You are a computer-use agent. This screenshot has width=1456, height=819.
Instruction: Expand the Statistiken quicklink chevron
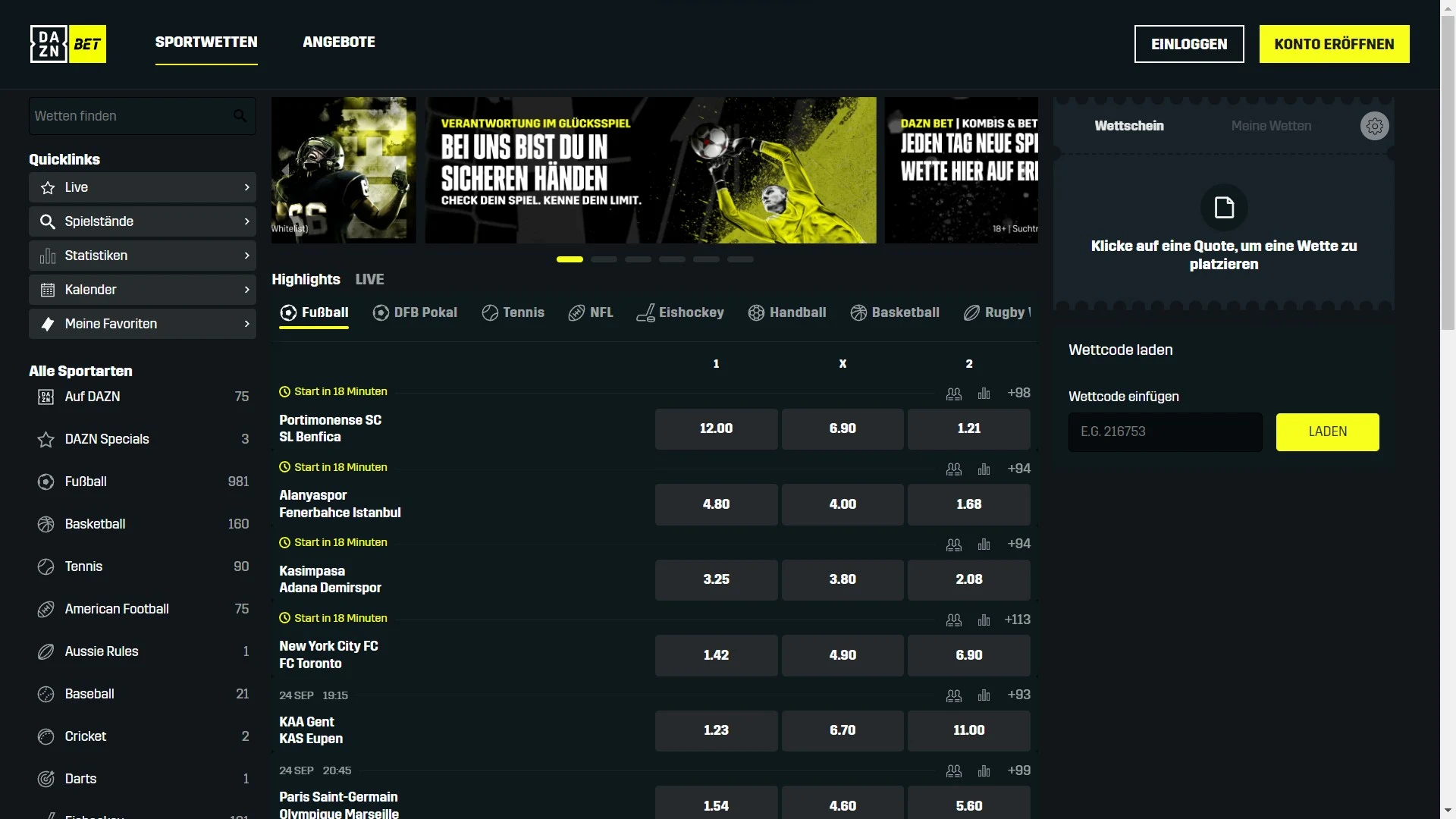coord(246,256)
